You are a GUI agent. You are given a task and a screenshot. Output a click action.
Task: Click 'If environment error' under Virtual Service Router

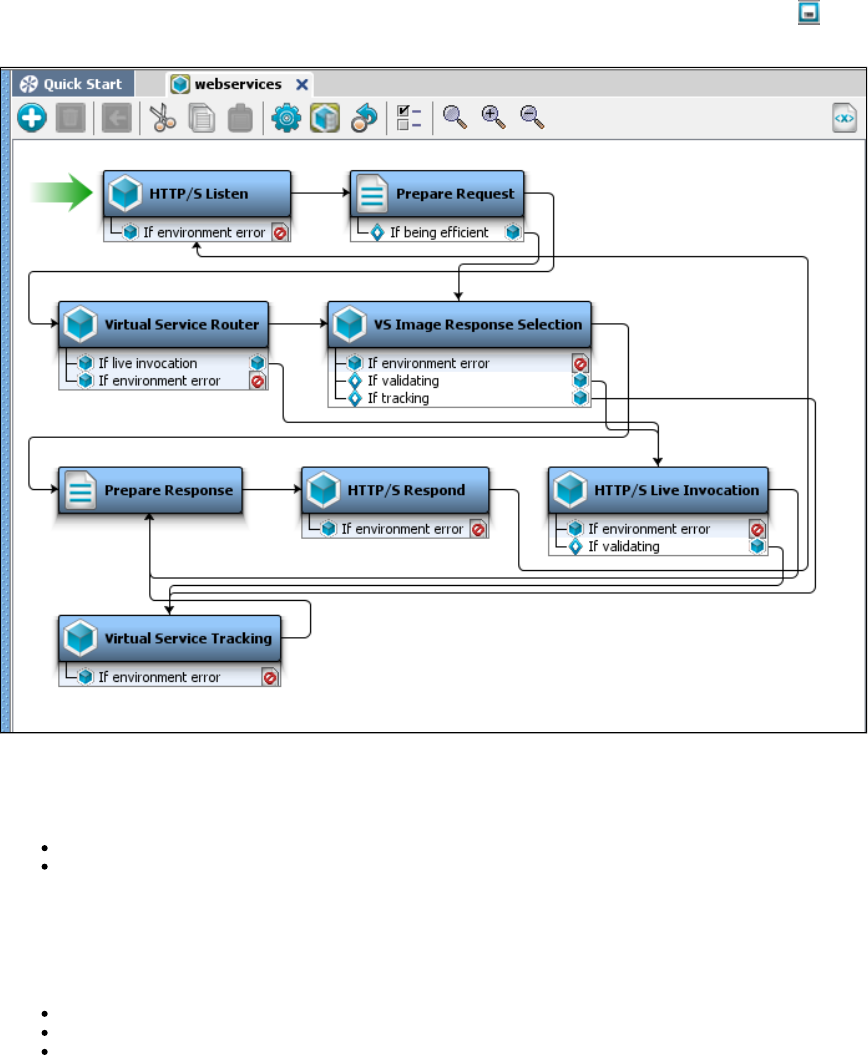pyautogui.click(x=160, y=381)
